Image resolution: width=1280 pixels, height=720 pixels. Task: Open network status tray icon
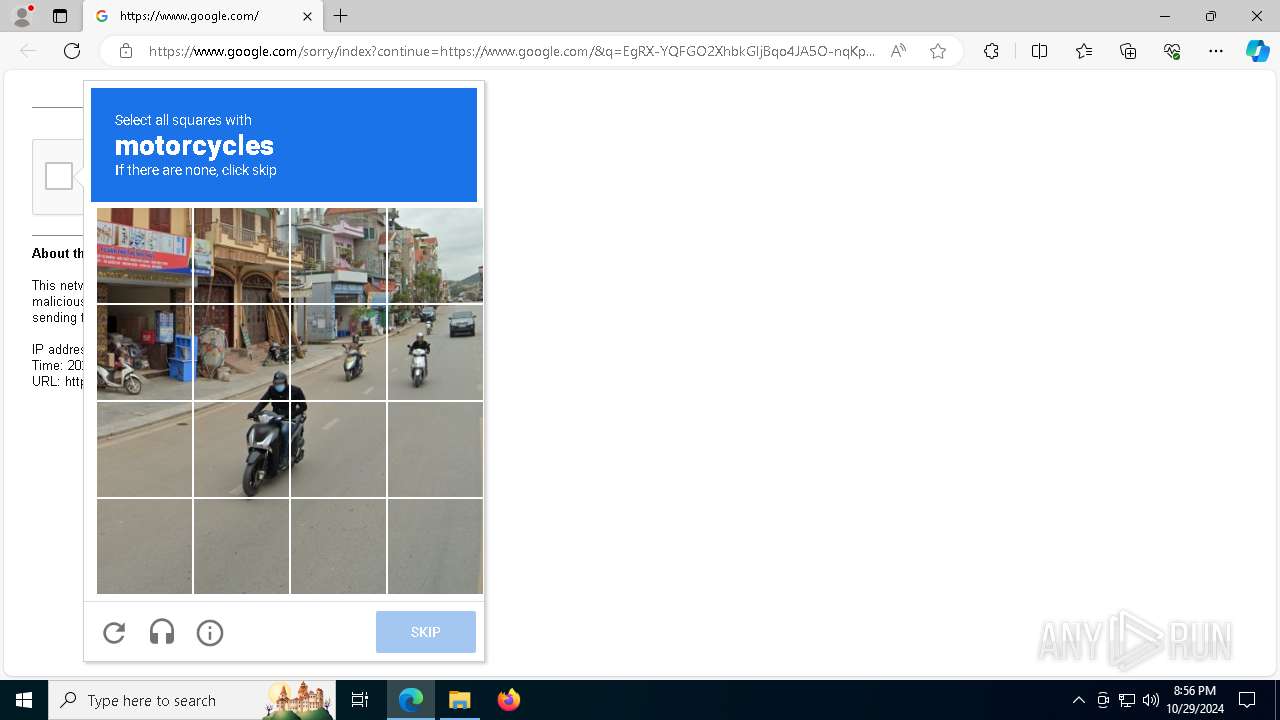[x=1127, y=700]
